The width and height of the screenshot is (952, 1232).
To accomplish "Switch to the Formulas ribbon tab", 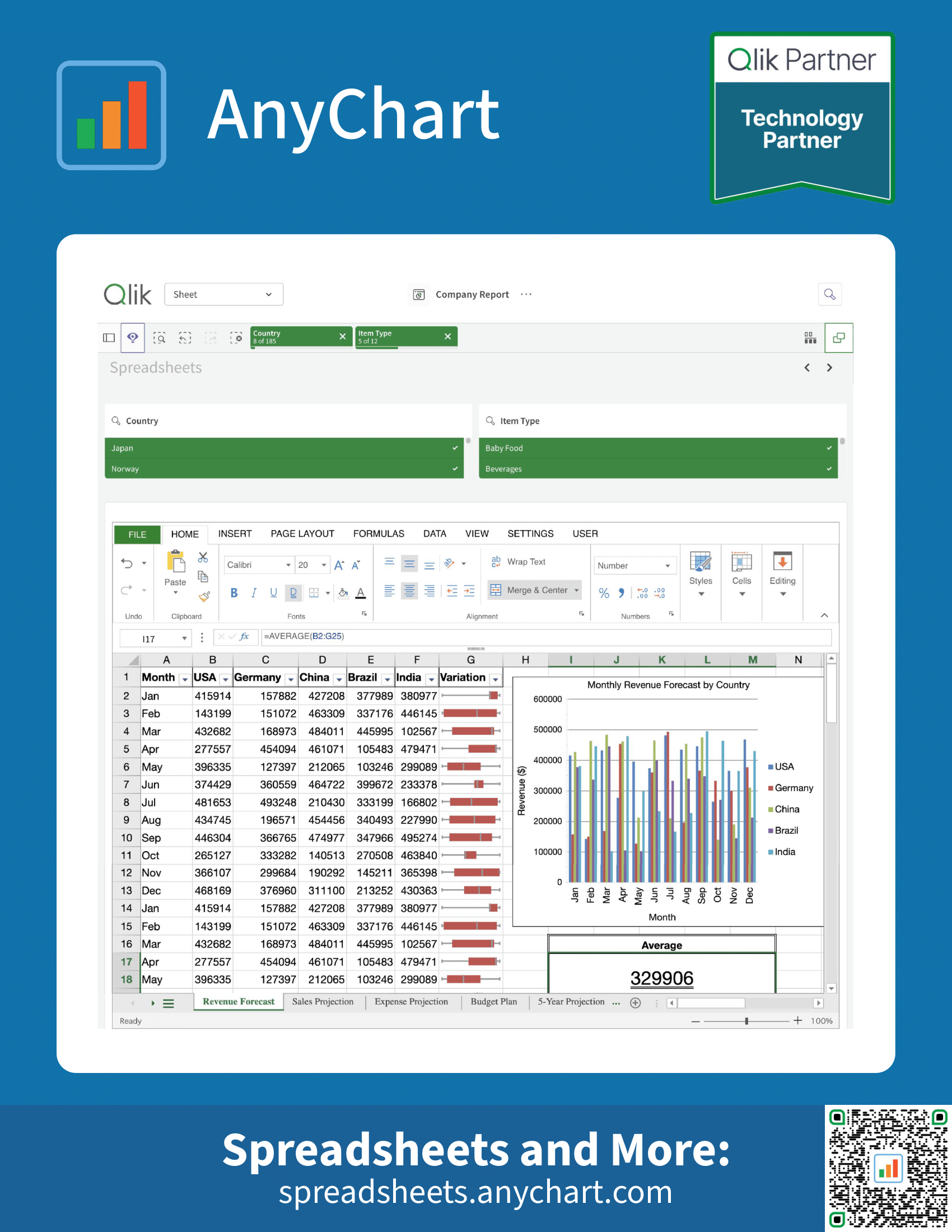I will (379, 533).
